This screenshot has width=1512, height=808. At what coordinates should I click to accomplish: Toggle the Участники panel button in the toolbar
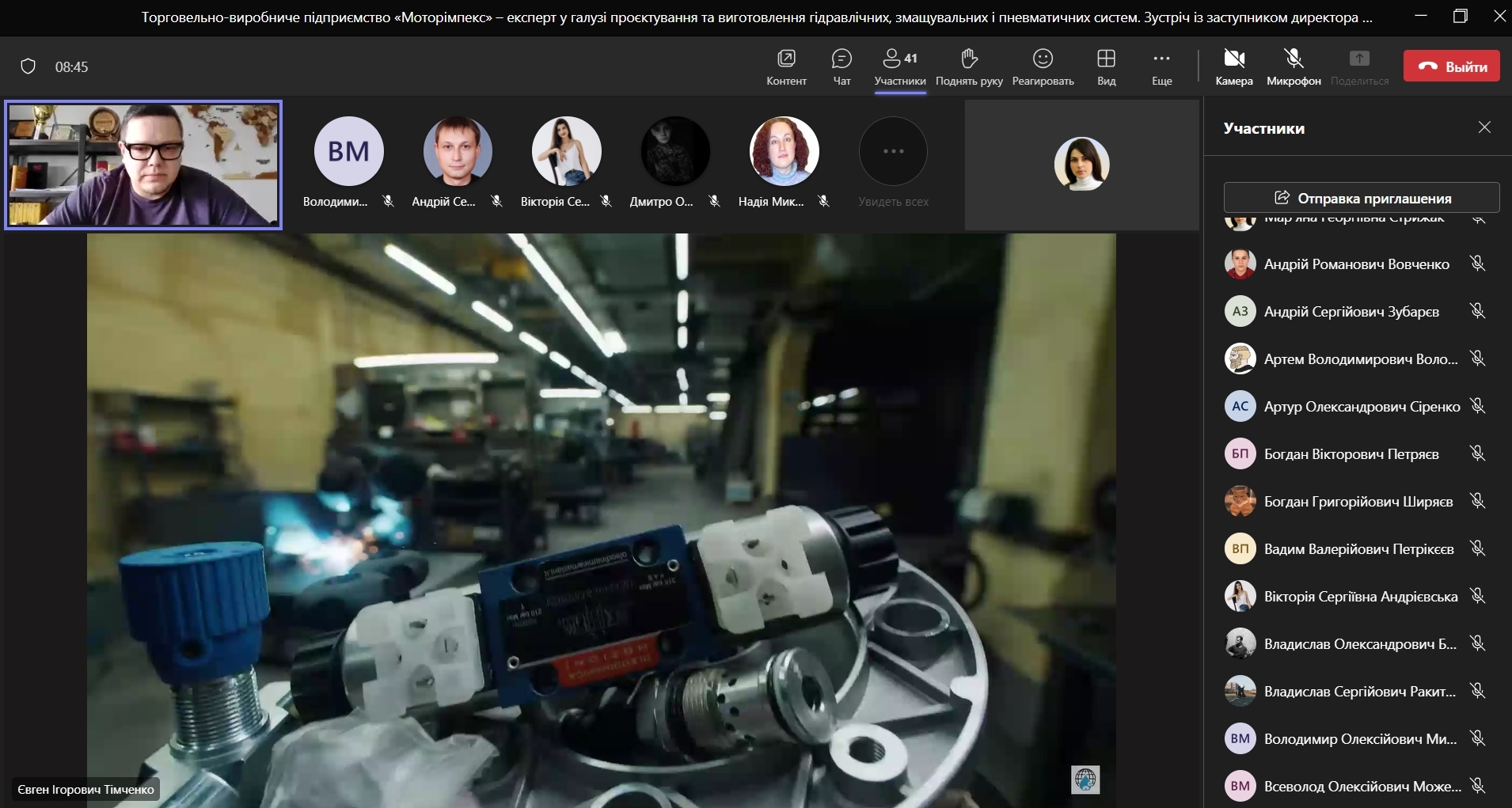pyautogui.click(x=900, y=66)
